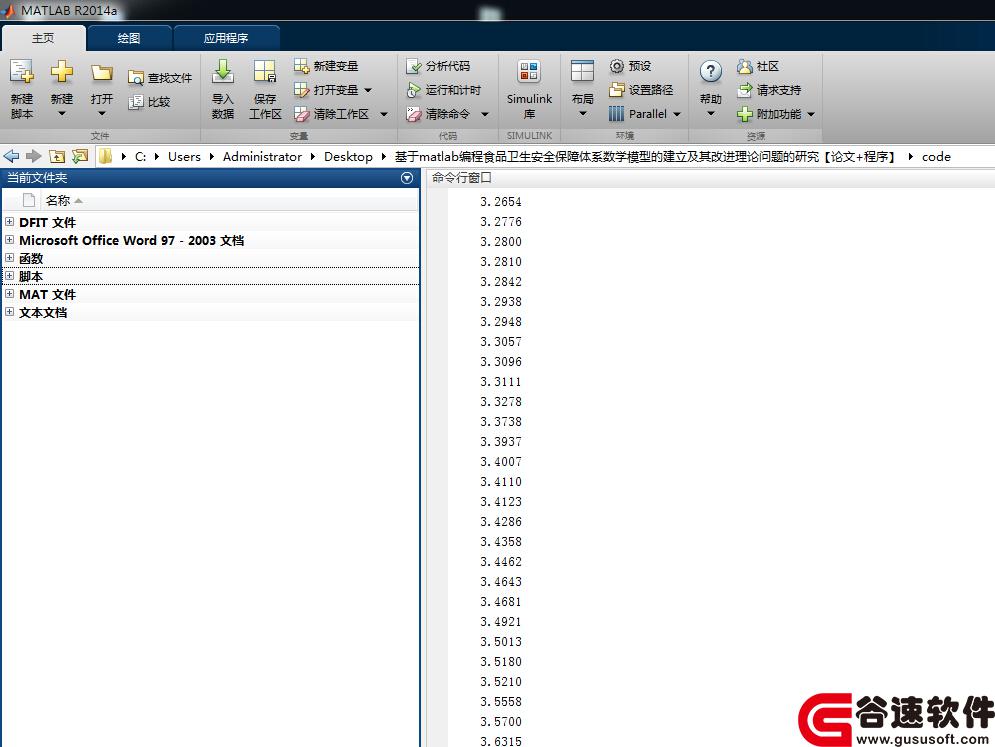Click Set Path (设置路径) icon
This screenshot has height=747, width=995.
tap(617, 90)
